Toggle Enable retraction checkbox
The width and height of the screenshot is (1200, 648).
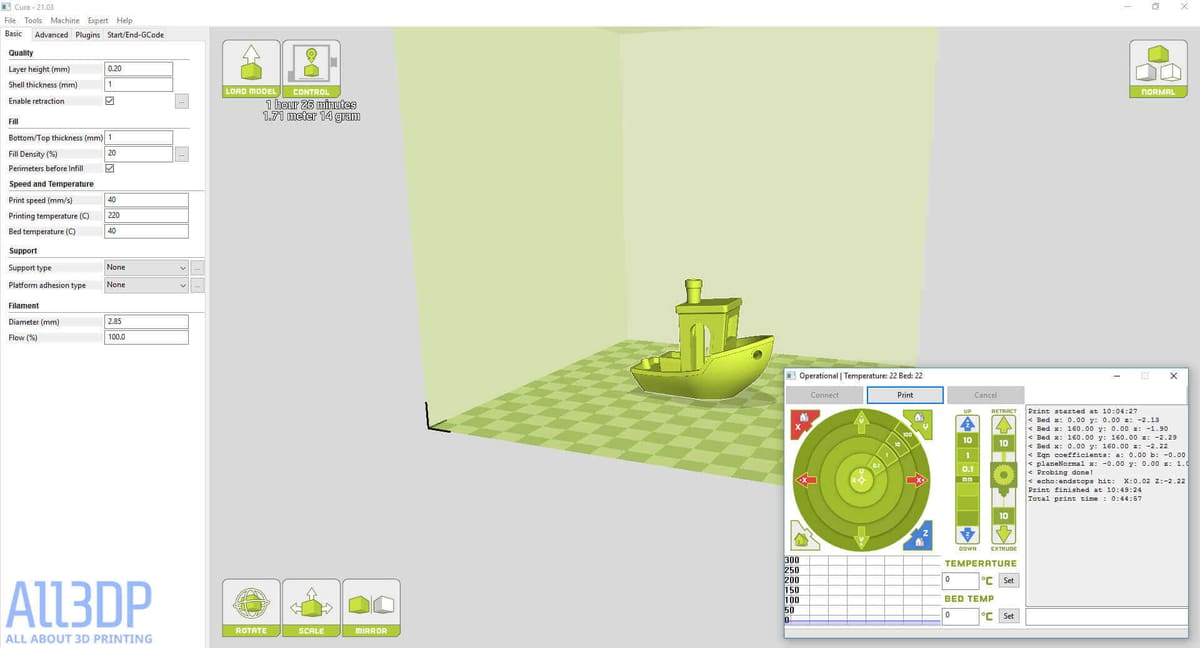110,101
